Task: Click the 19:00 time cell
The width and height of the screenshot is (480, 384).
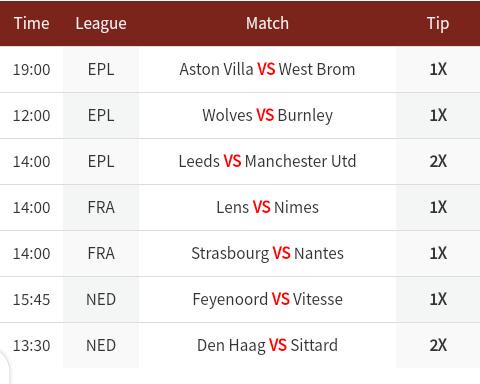Action: 32,70
